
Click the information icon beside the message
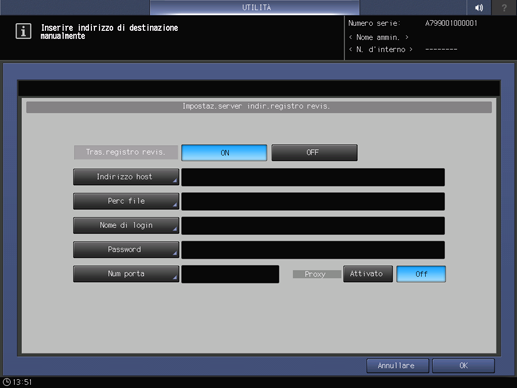[23, 31]
